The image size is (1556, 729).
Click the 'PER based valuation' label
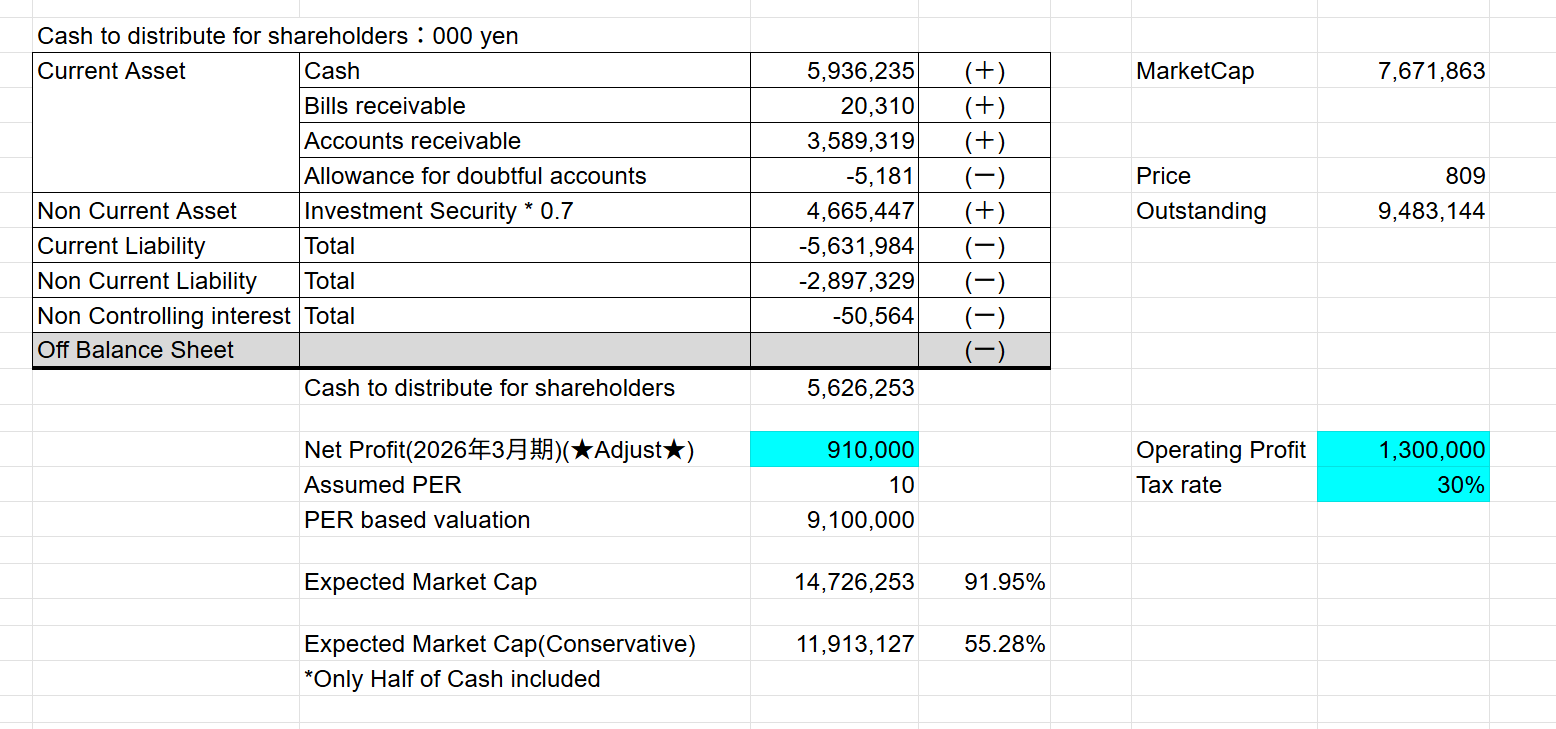point(417,520)
